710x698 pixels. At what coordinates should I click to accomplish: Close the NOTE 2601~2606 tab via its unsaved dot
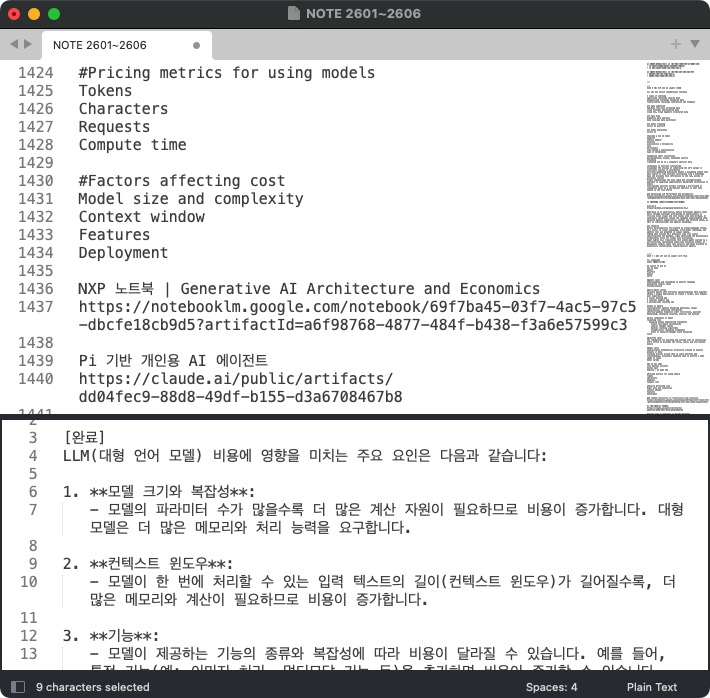[x=196, y=45]
